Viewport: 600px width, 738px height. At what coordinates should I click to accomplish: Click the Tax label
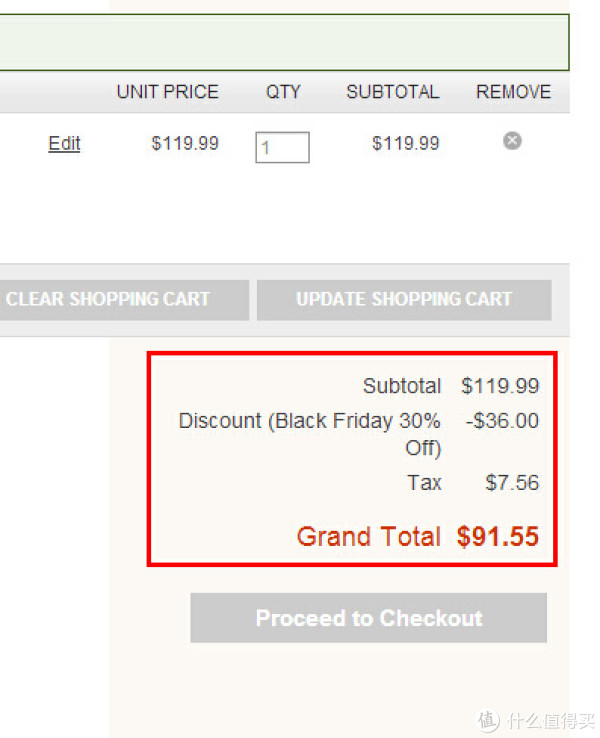[424, 483]
